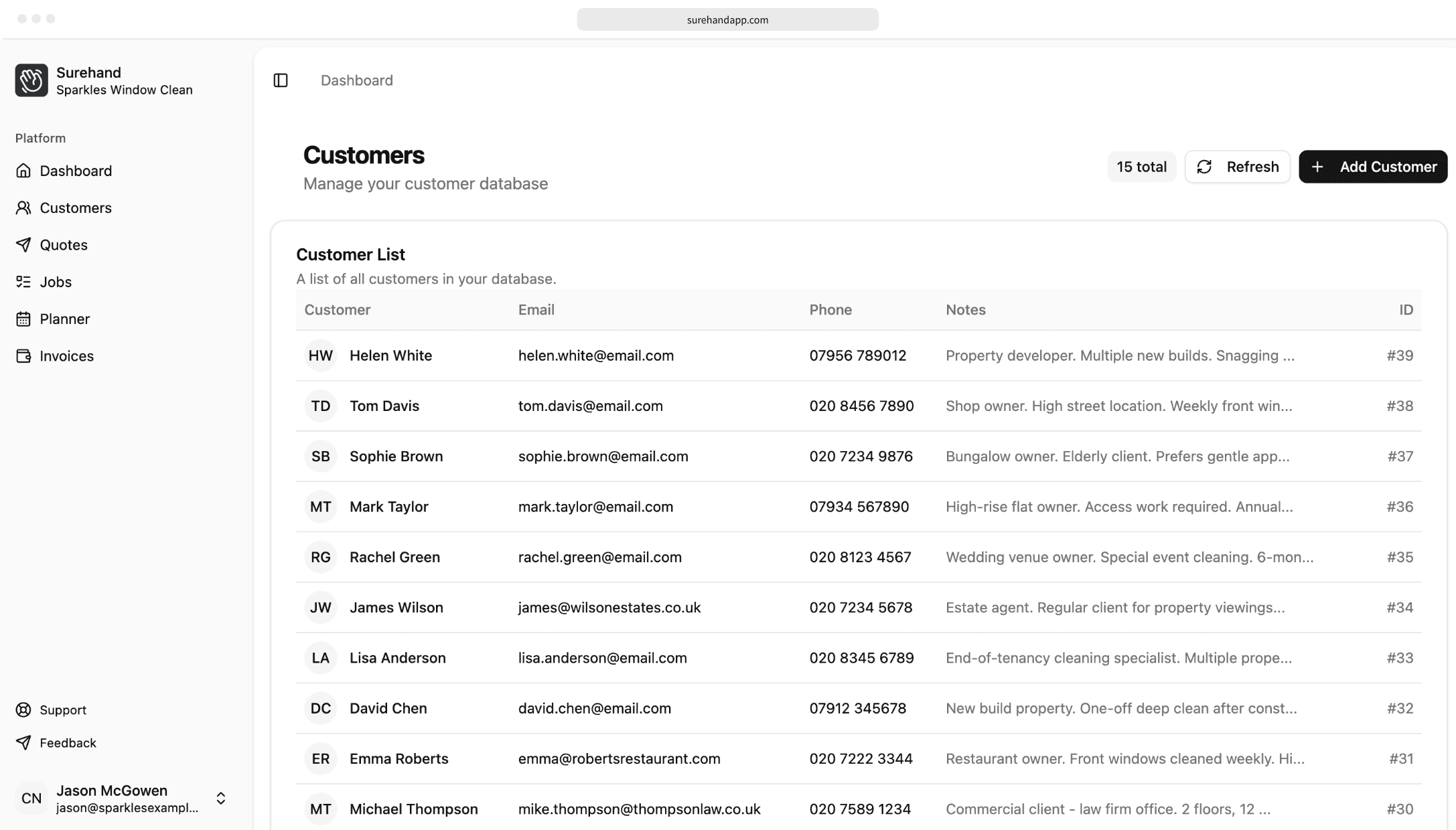Expand the Jason McGowen account switcher chevron
Viewport: 1456px width, 830px height.
221,798
